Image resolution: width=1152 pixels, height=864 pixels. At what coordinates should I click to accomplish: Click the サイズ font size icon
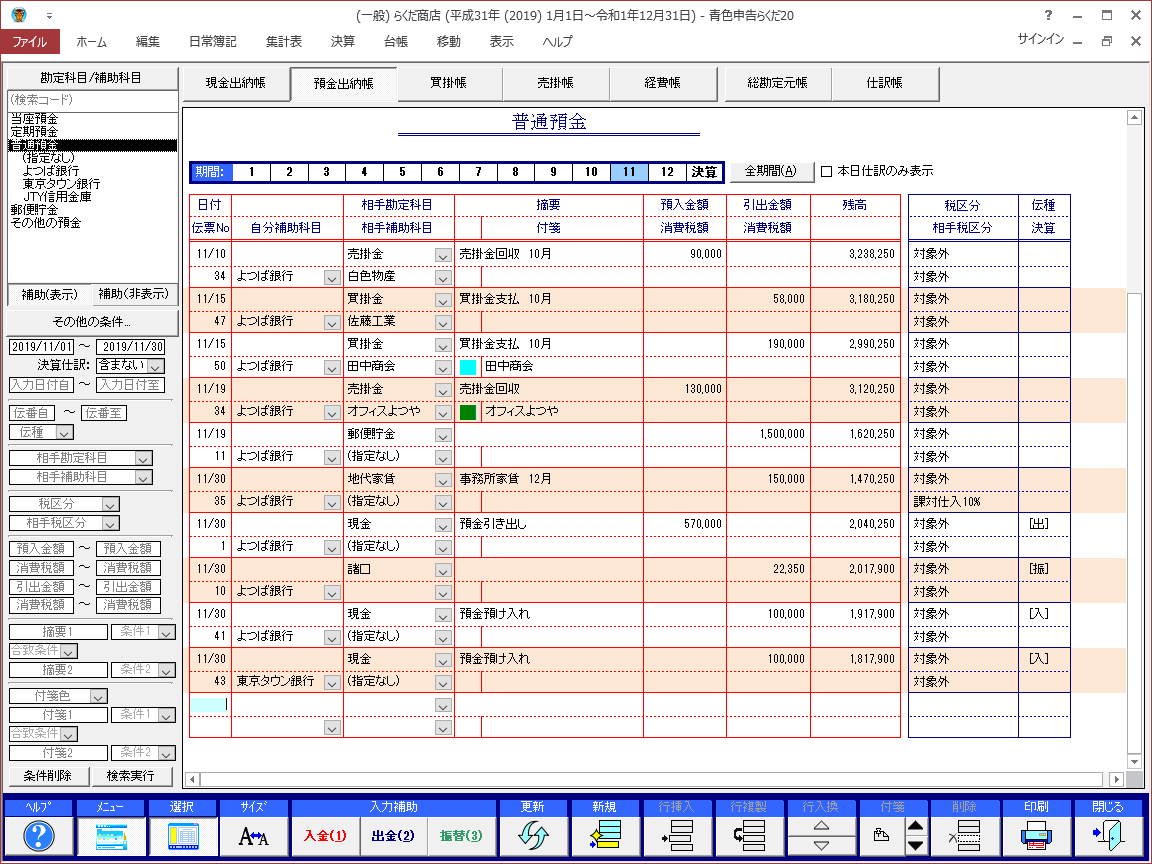253,836
